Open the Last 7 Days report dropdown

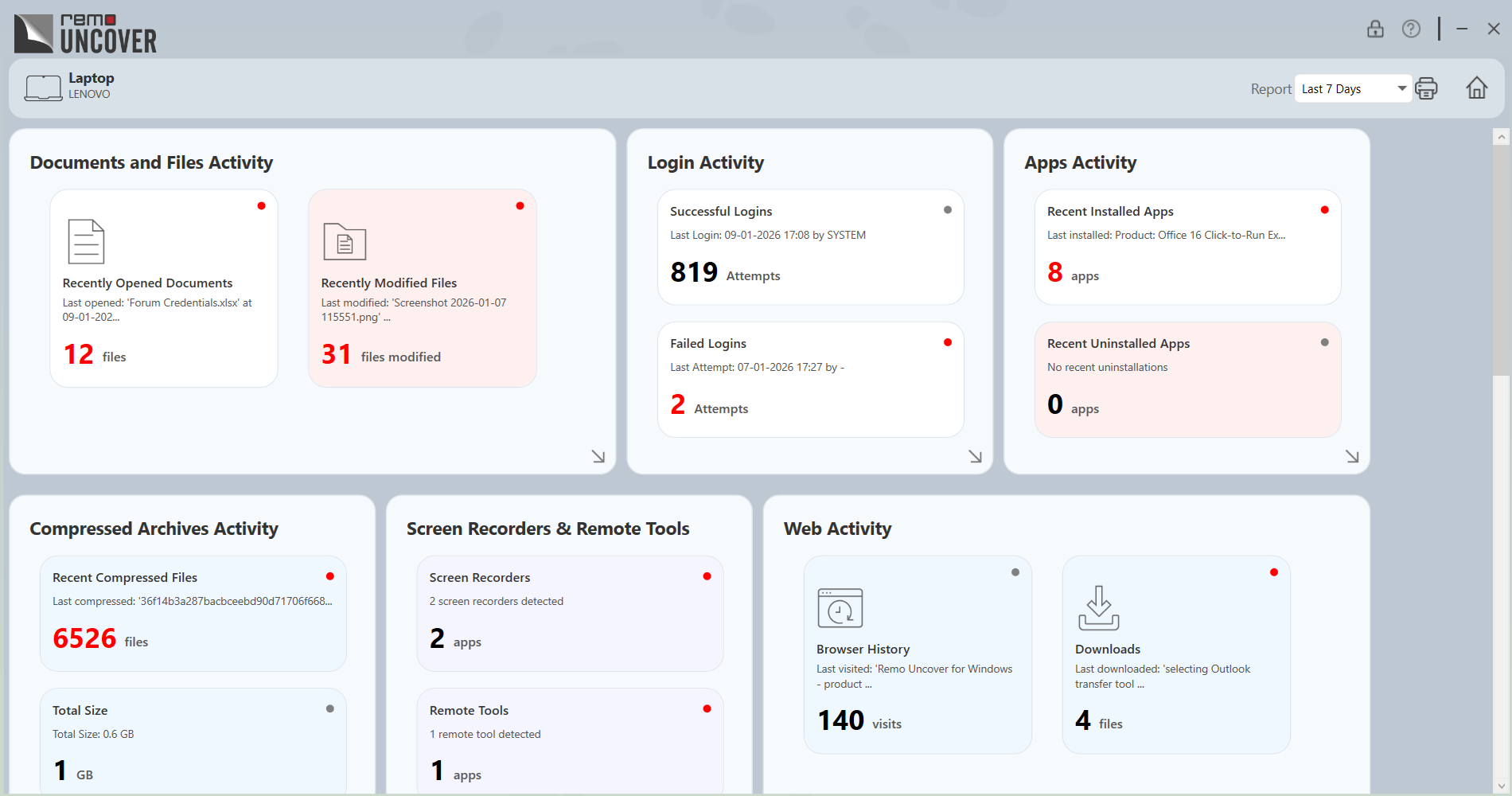tap(1353, 88)
